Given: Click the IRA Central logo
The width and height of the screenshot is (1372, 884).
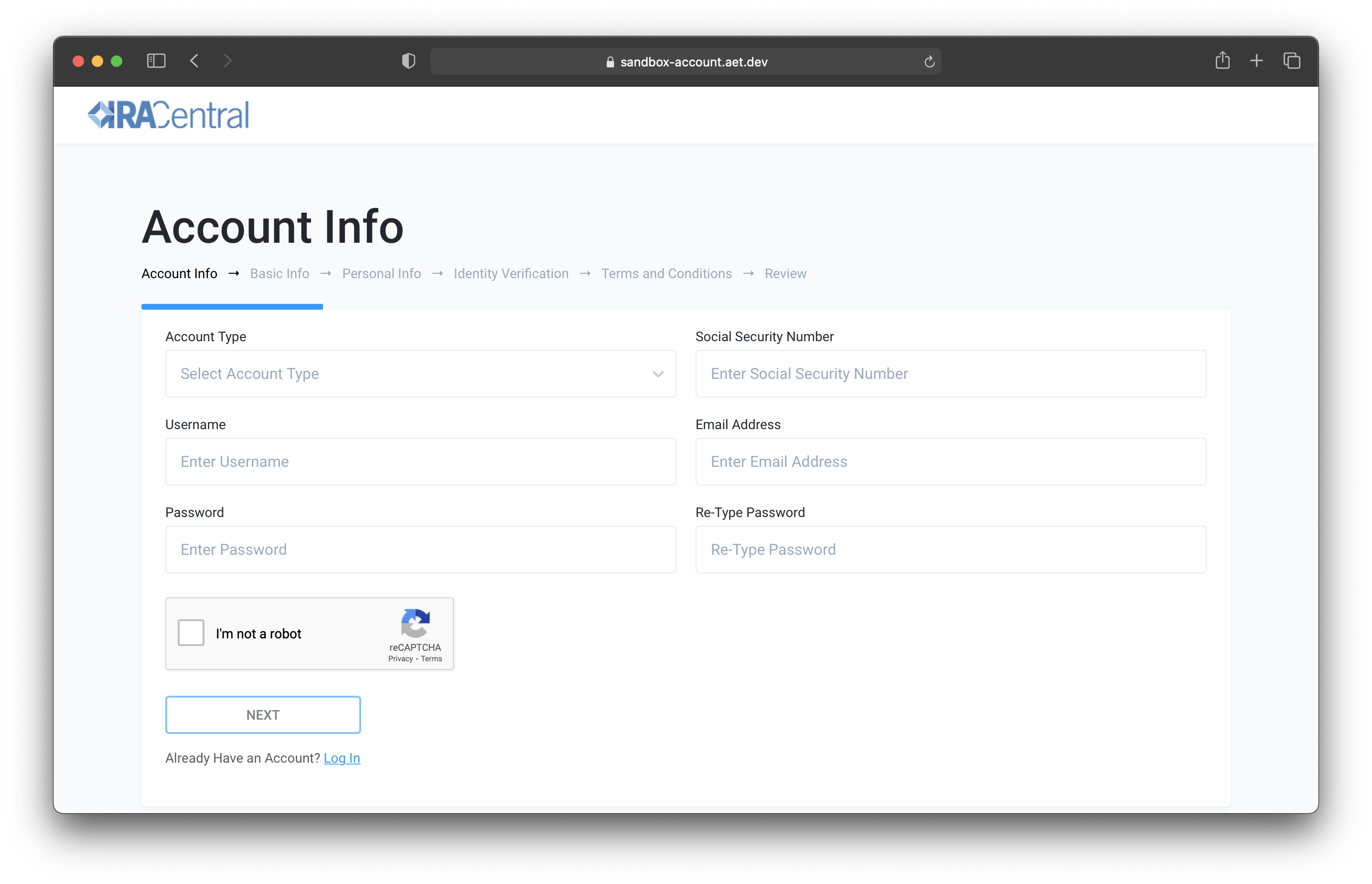Looking at the screenshot, I should 168,115.
